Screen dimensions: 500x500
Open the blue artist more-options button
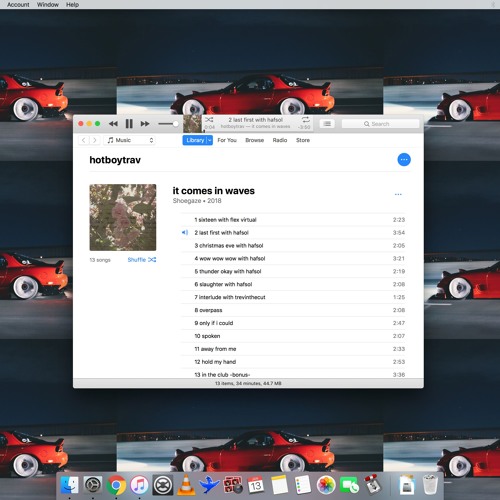click(x=404, y=160)
